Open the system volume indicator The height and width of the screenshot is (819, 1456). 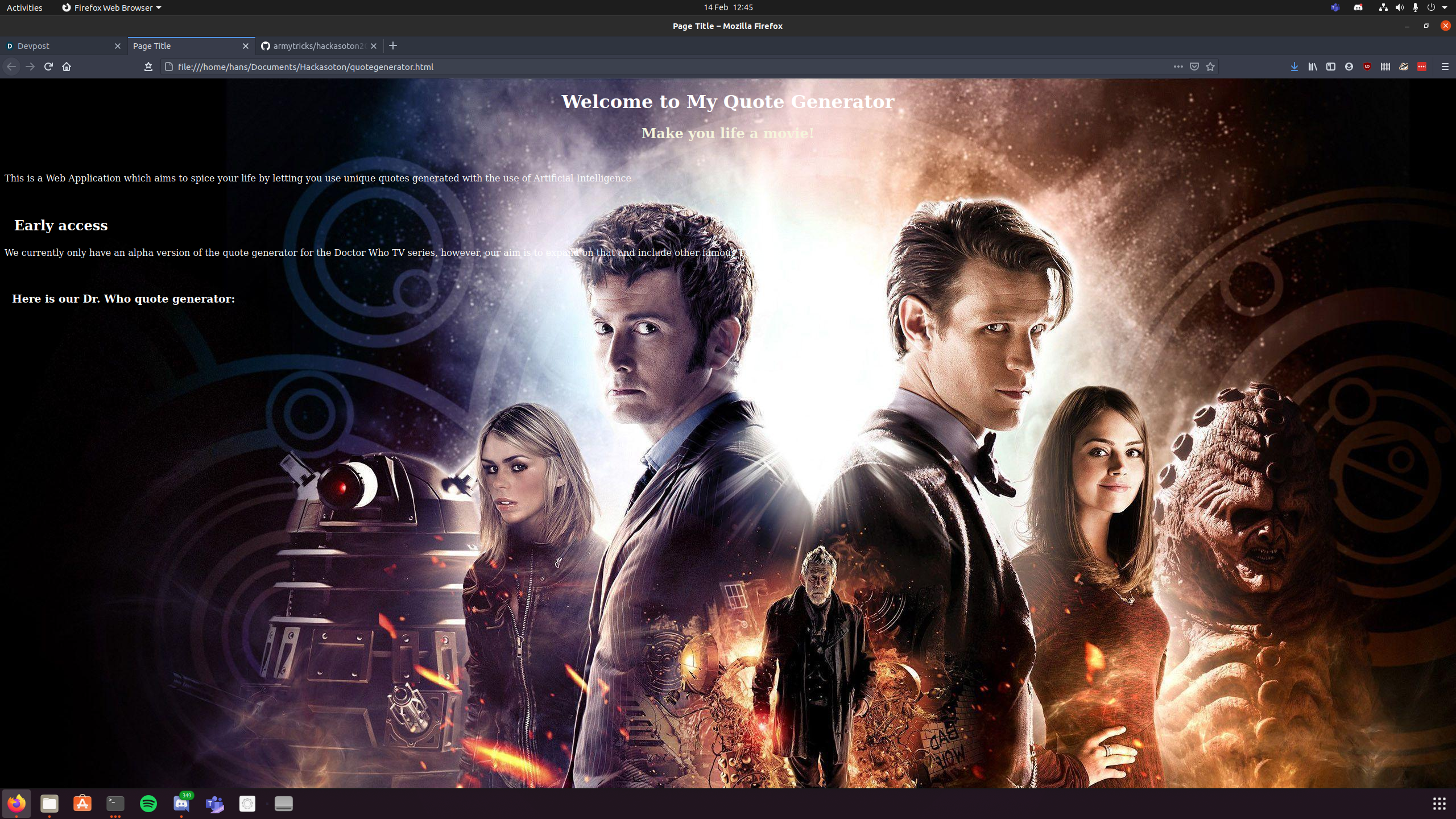click(x=1399, y=7)
